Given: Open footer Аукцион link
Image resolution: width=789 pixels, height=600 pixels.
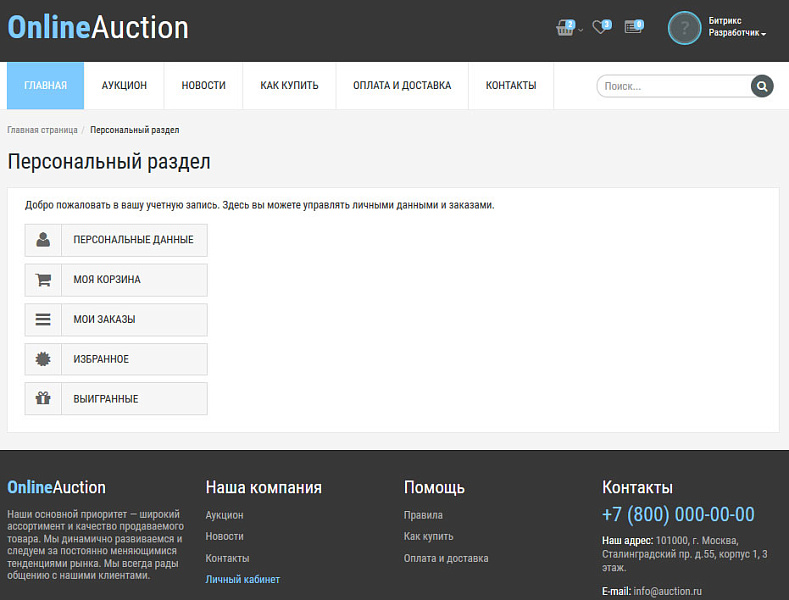Looking at the screenshot, I should pos(224,515).
